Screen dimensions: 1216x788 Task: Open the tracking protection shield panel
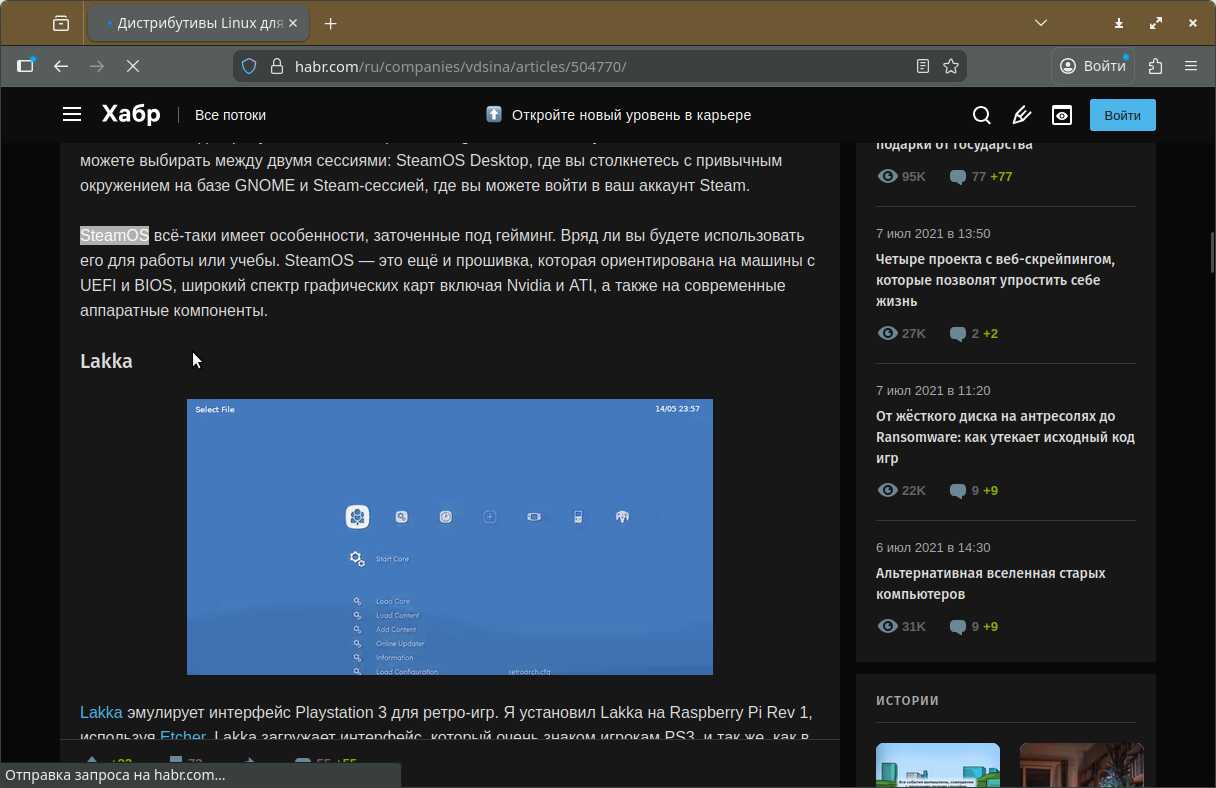coord(250,66)
